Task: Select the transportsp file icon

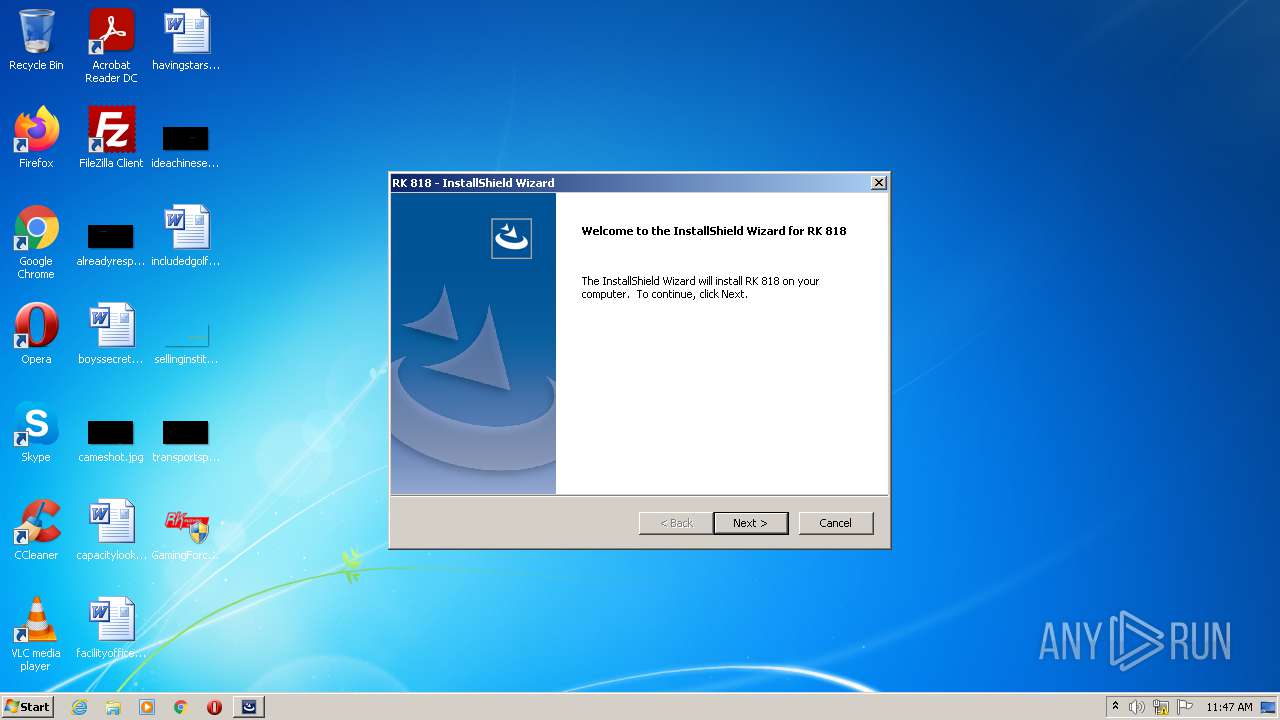Action: tap(186, 440)
